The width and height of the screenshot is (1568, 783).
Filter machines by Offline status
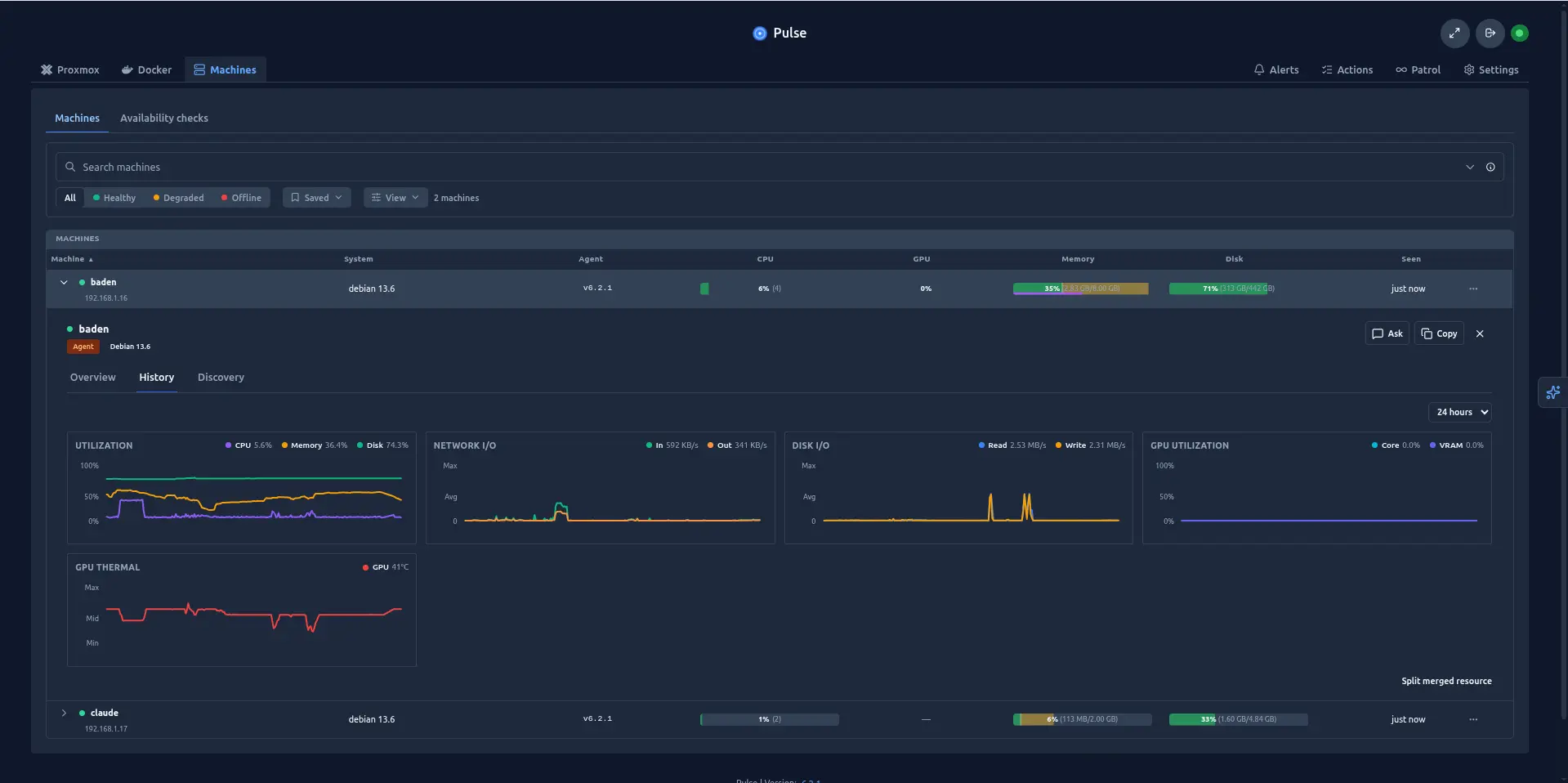(x=242, y=198)
